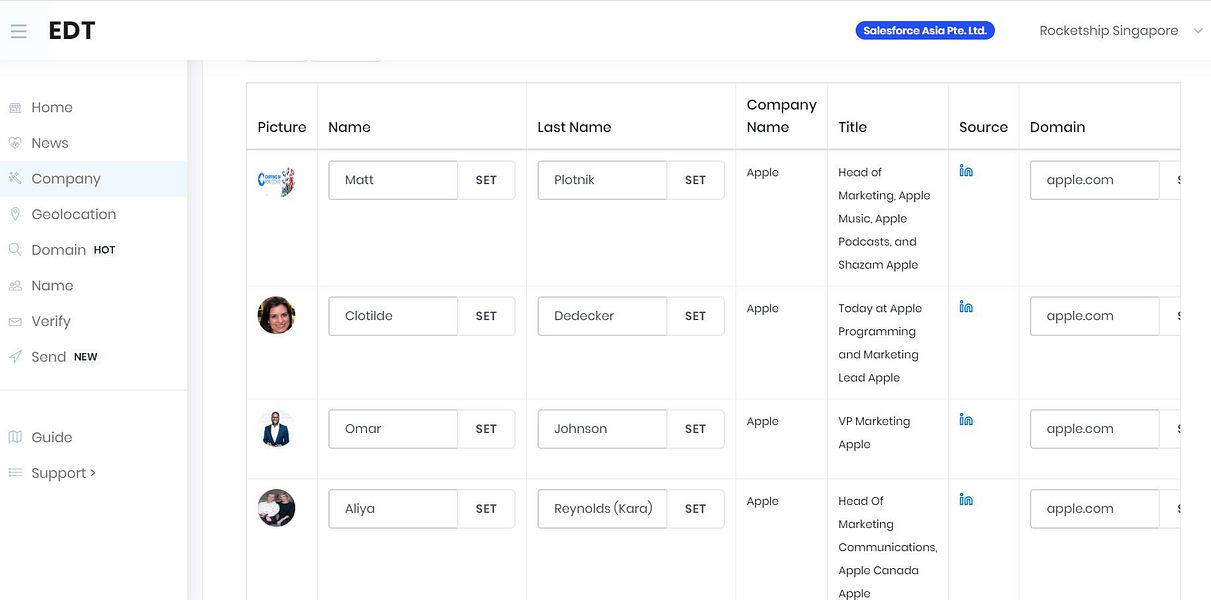This screenshot has height=600, width=1211.
Task: Click SET next to first name Matt
Action: [x=486, y=180]
